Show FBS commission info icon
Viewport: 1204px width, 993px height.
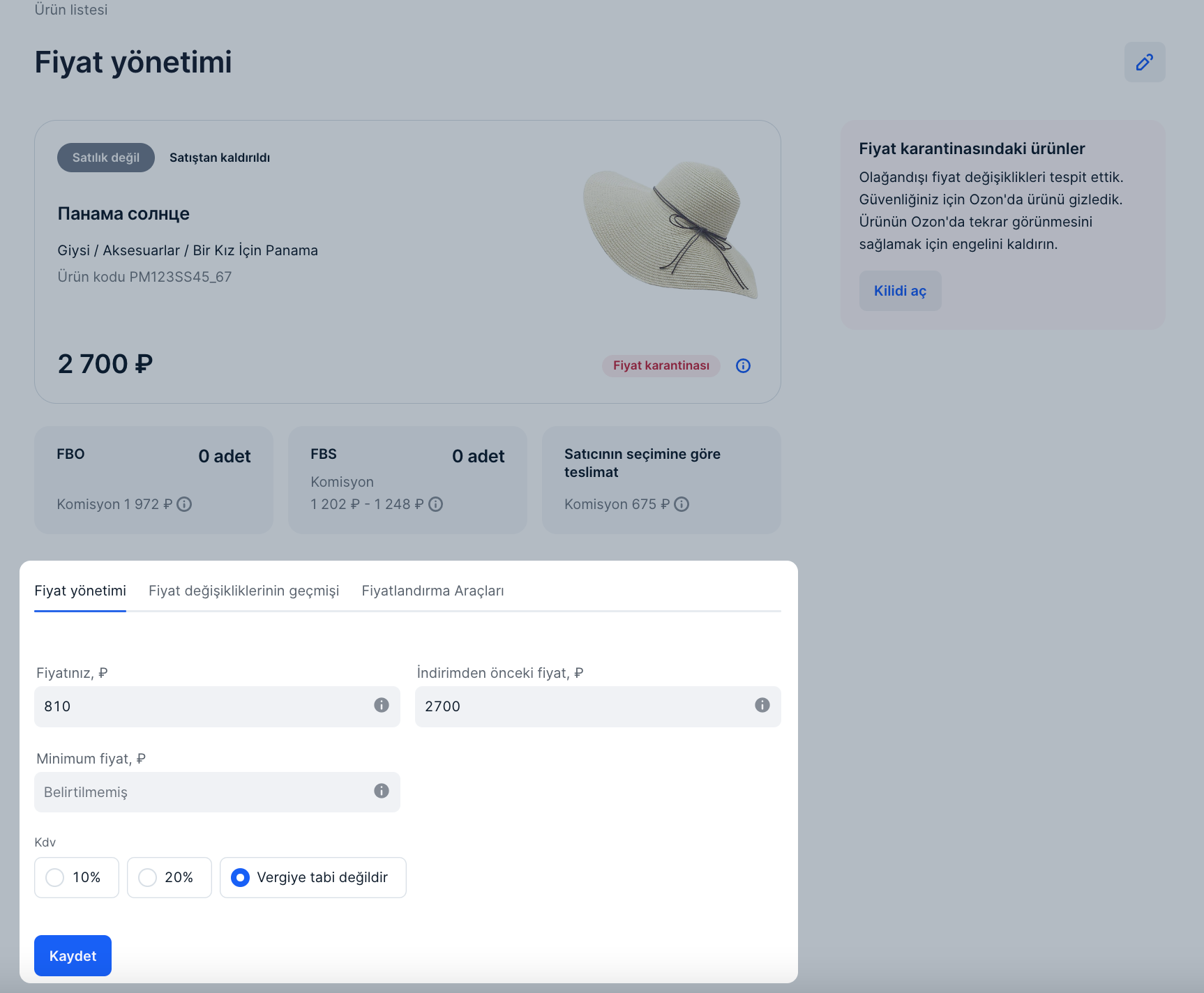(x=435, y=504)
